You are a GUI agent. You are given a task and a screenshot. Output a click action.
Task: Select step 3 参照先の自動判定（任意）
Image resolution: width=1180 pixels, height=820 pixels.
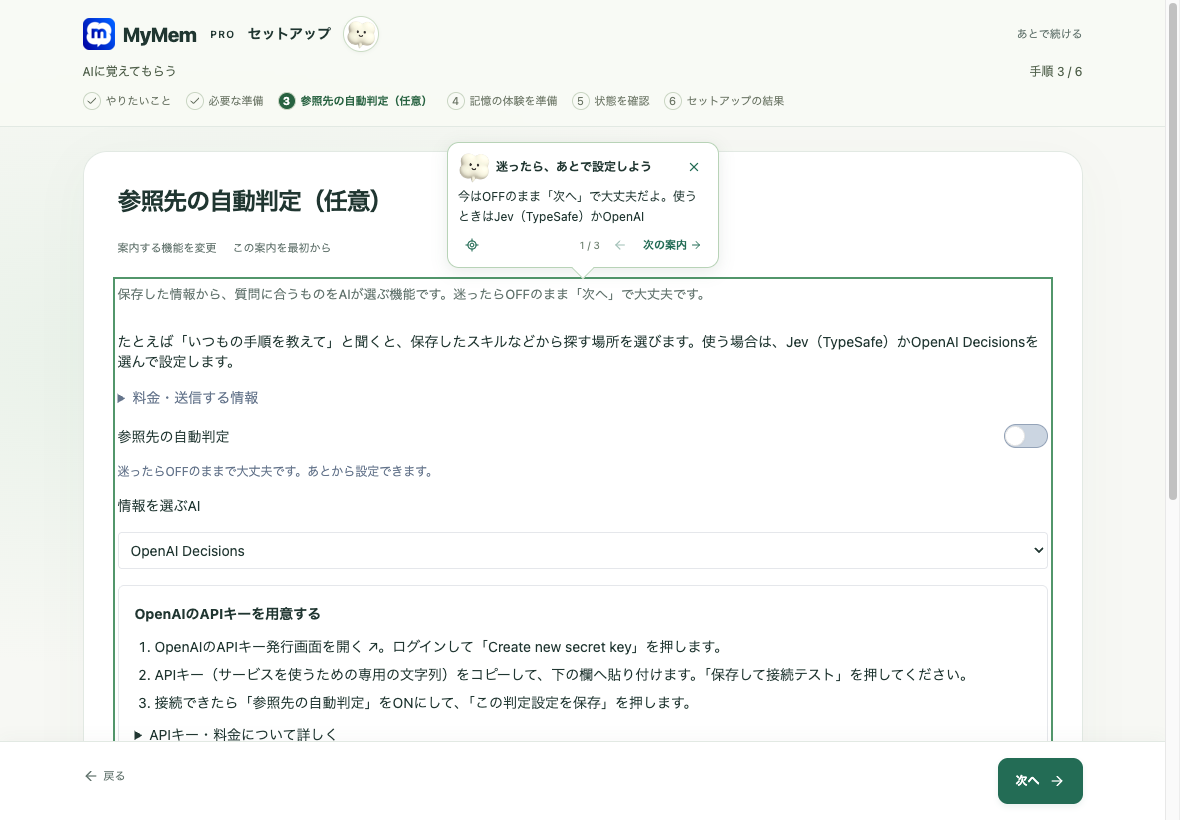(x=352, y=101)
